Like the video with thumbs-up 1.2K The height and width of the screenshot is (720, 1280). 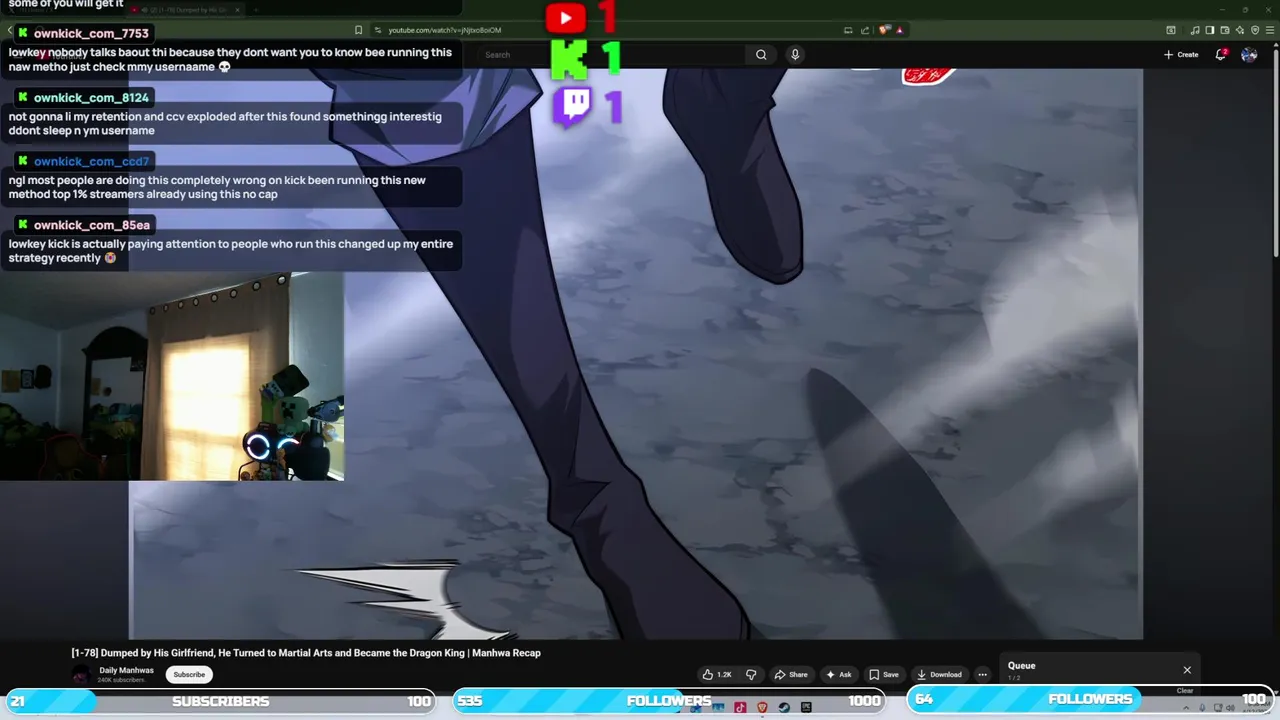(x=717, y=674)
